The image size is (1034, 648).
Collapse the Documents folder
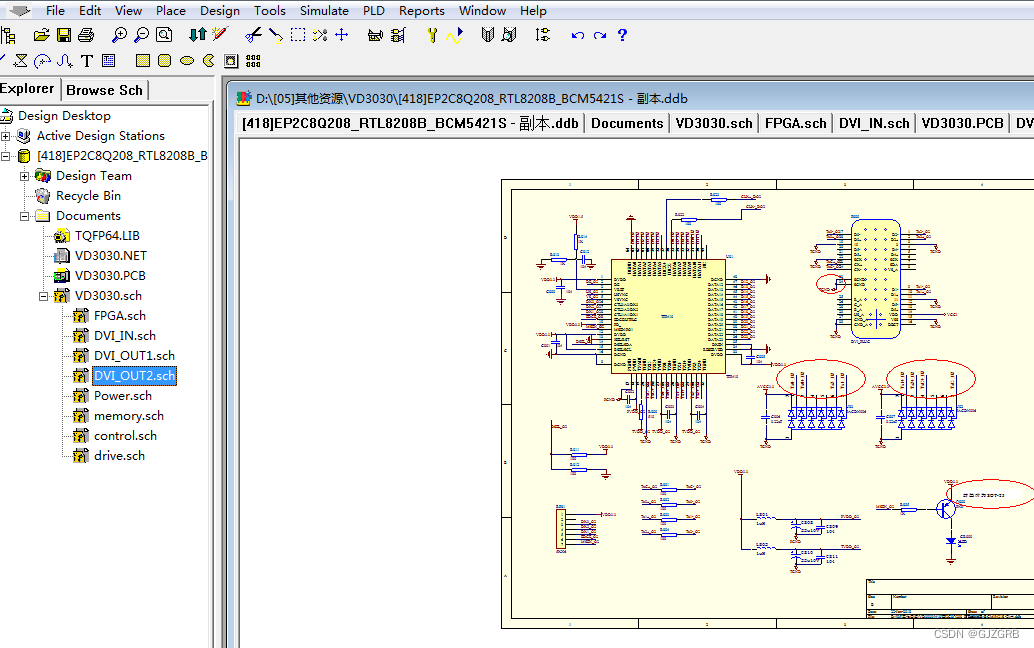pyautogui.click(x=22, y=215)
